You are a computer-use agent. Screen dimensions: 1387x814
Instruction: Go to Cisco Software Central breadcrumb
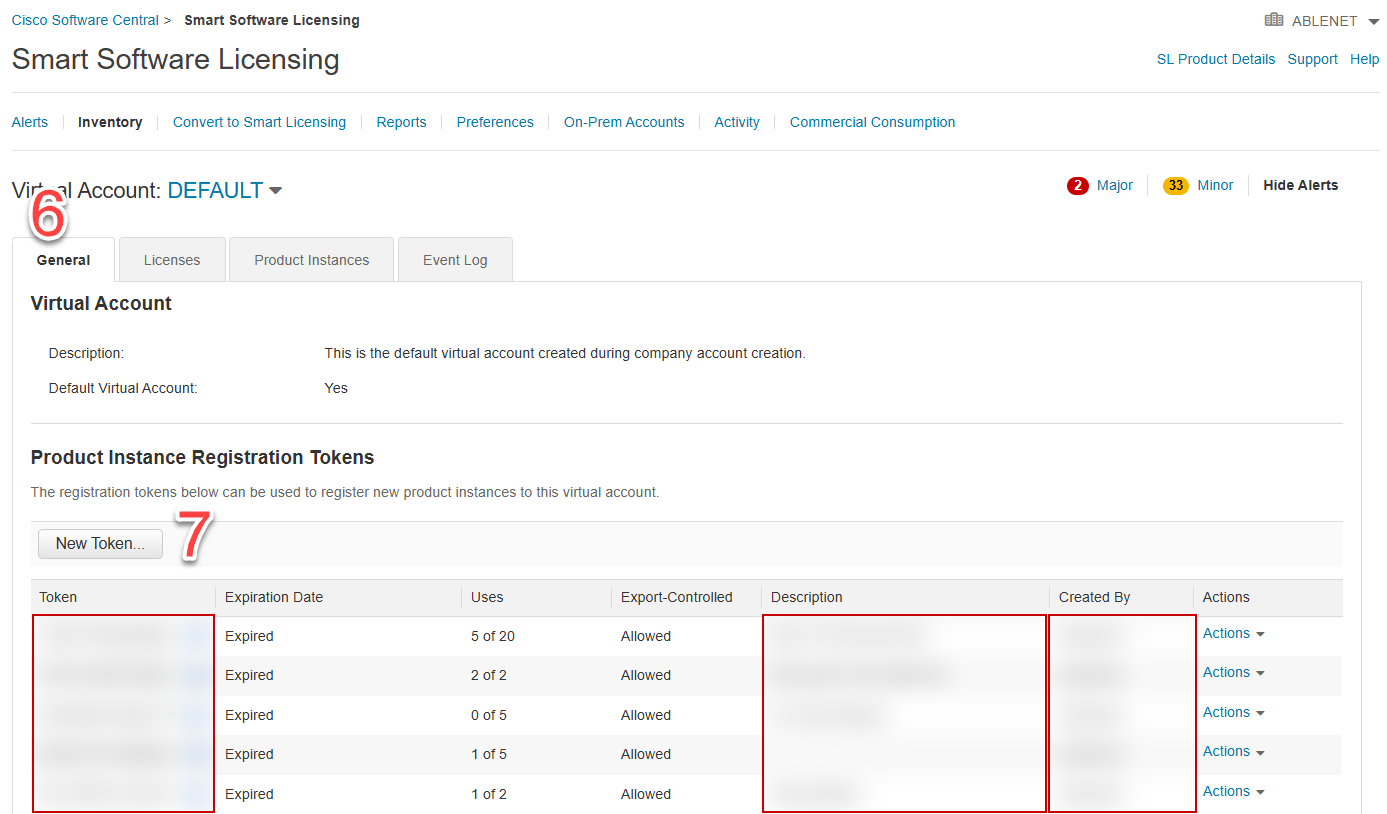tap(85, 20)
